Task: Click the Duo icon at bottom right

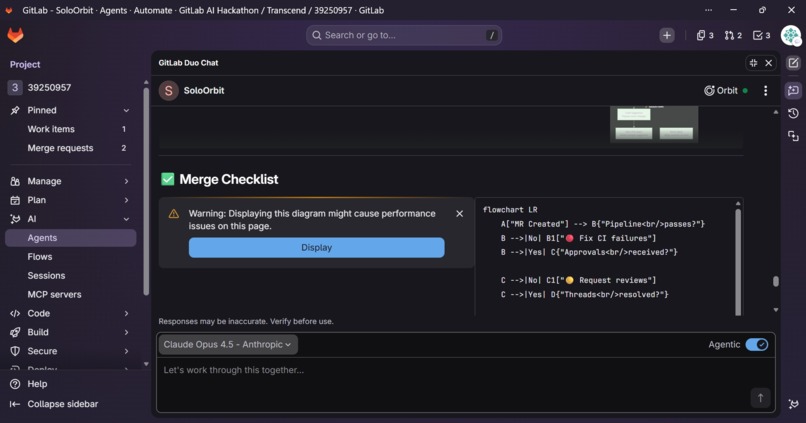Action: [793, 404]
